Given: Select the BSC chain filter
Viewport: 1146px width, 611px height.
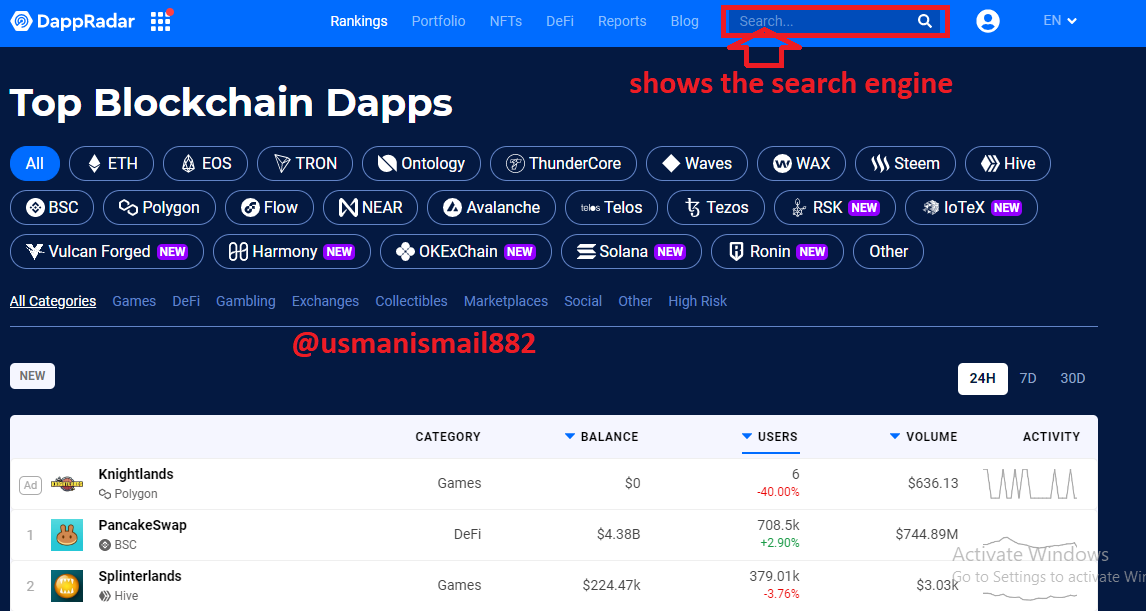Looking at the screenshot, I should 52,208.
